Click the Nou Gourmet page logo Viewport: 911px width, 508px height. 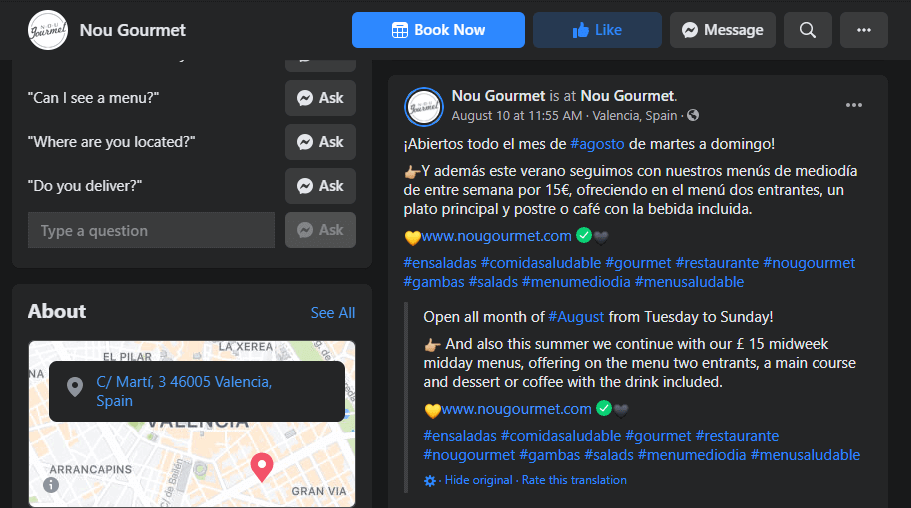pyautogui.click(x=48, y=30)
